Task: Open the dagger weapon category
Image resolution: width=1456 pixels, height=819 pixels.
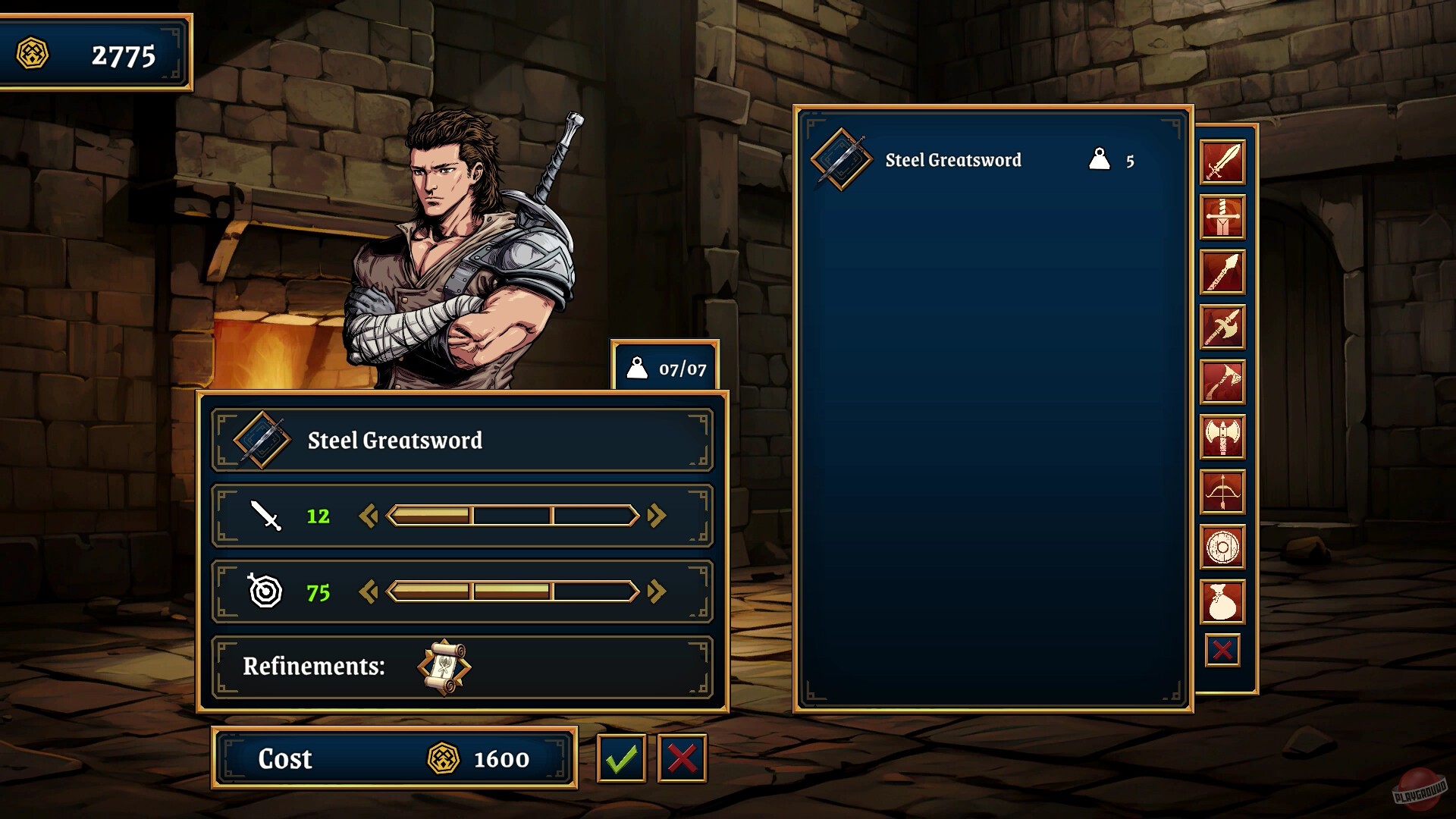Action: coord(1222,217)
